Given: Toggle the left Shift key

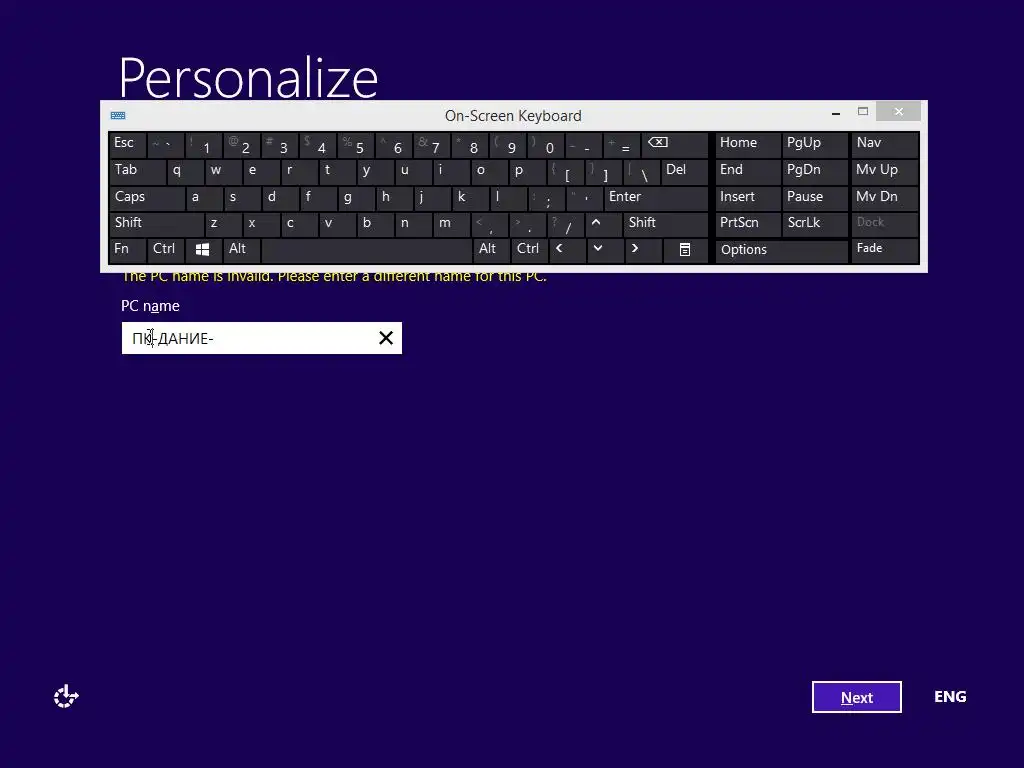Looking at the screenshot, I should (156, 224).
